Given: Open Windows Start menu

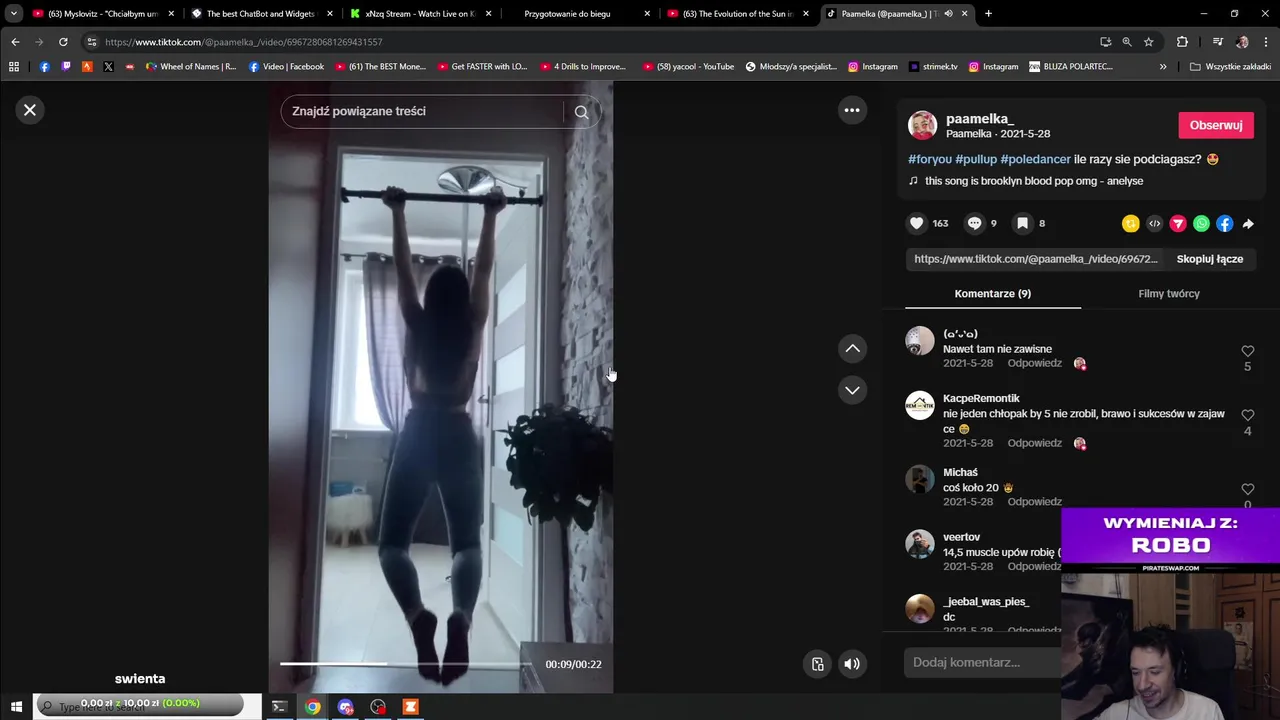Looking at the screenshot, I should coord(16,707).
